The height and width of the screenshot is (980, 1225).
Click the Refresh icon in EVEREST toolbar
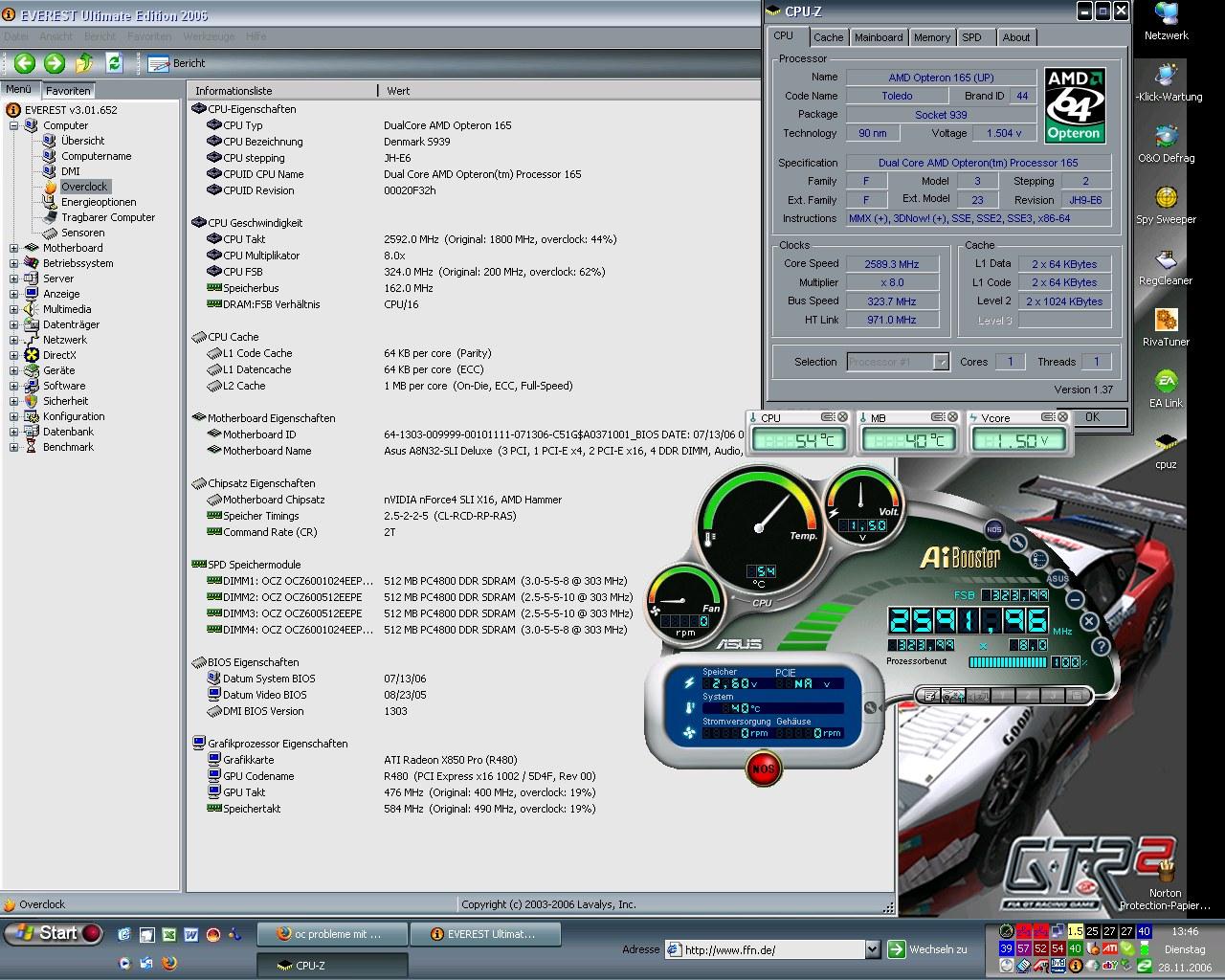pos(115,63)
